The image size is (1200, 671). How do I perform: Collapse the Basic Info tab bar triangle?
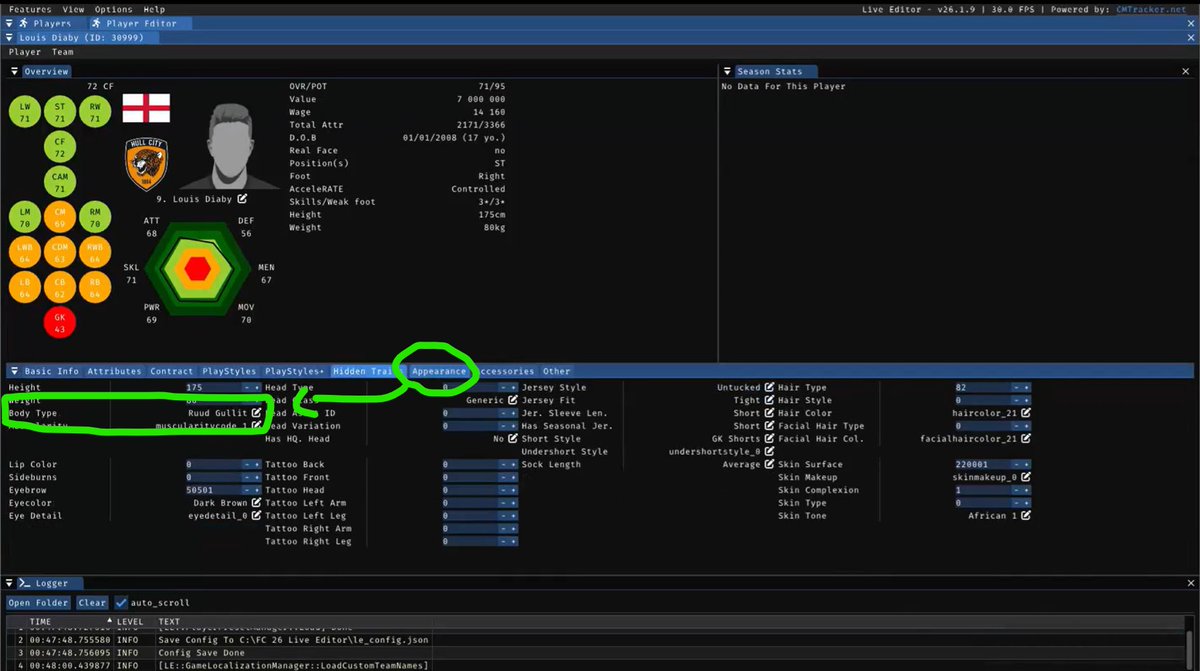pyautogui.click(x=15, y=371)
